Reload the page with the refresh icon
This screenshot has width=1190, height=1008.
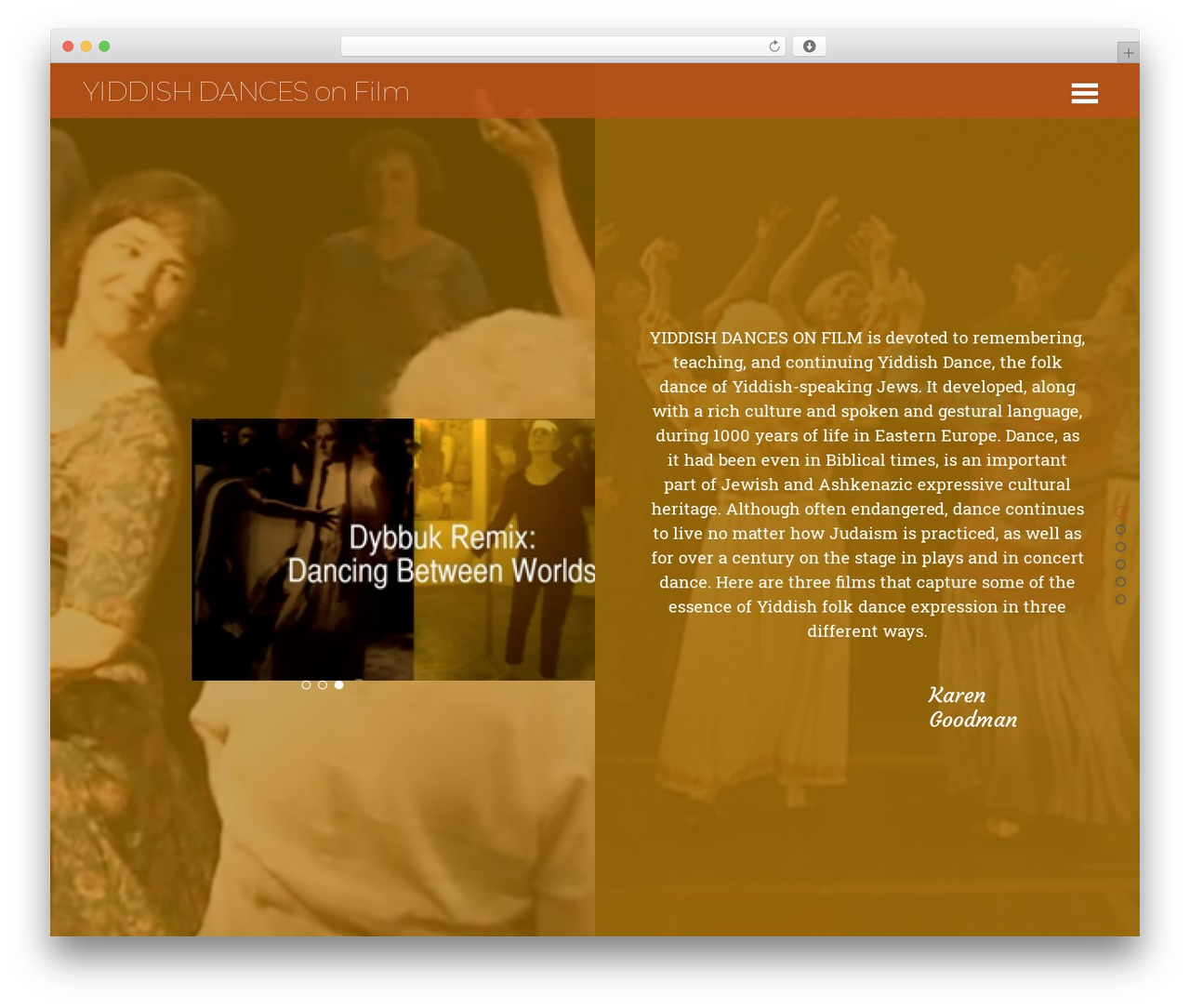coord(773,46)
